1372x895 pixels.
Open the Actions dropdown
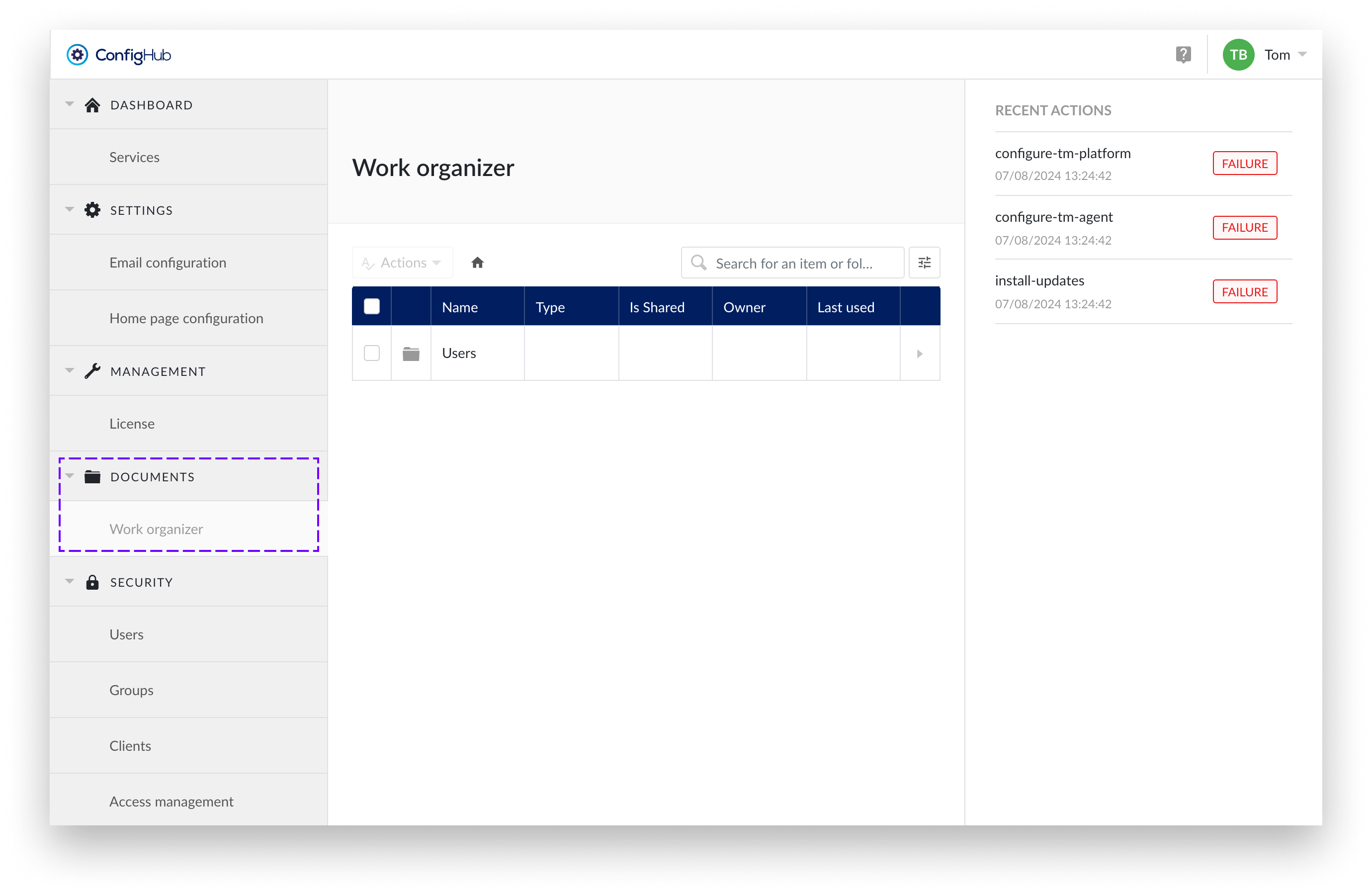click(402, 263)
